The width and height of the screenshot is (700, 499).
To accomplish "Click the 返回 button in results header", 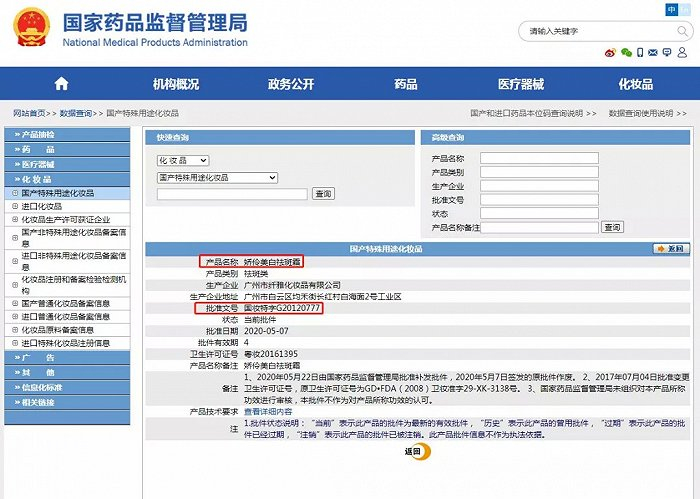I will pos(671,249).
